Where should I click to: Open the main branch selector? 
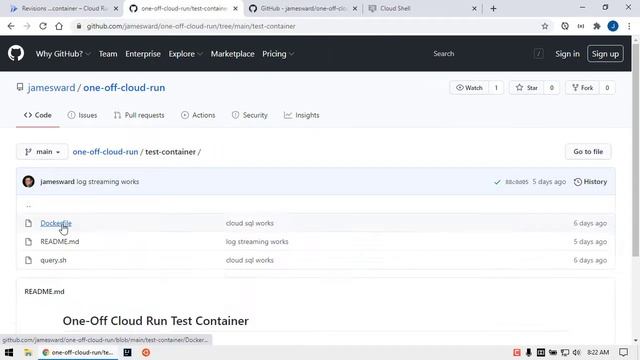pos(42,152)
